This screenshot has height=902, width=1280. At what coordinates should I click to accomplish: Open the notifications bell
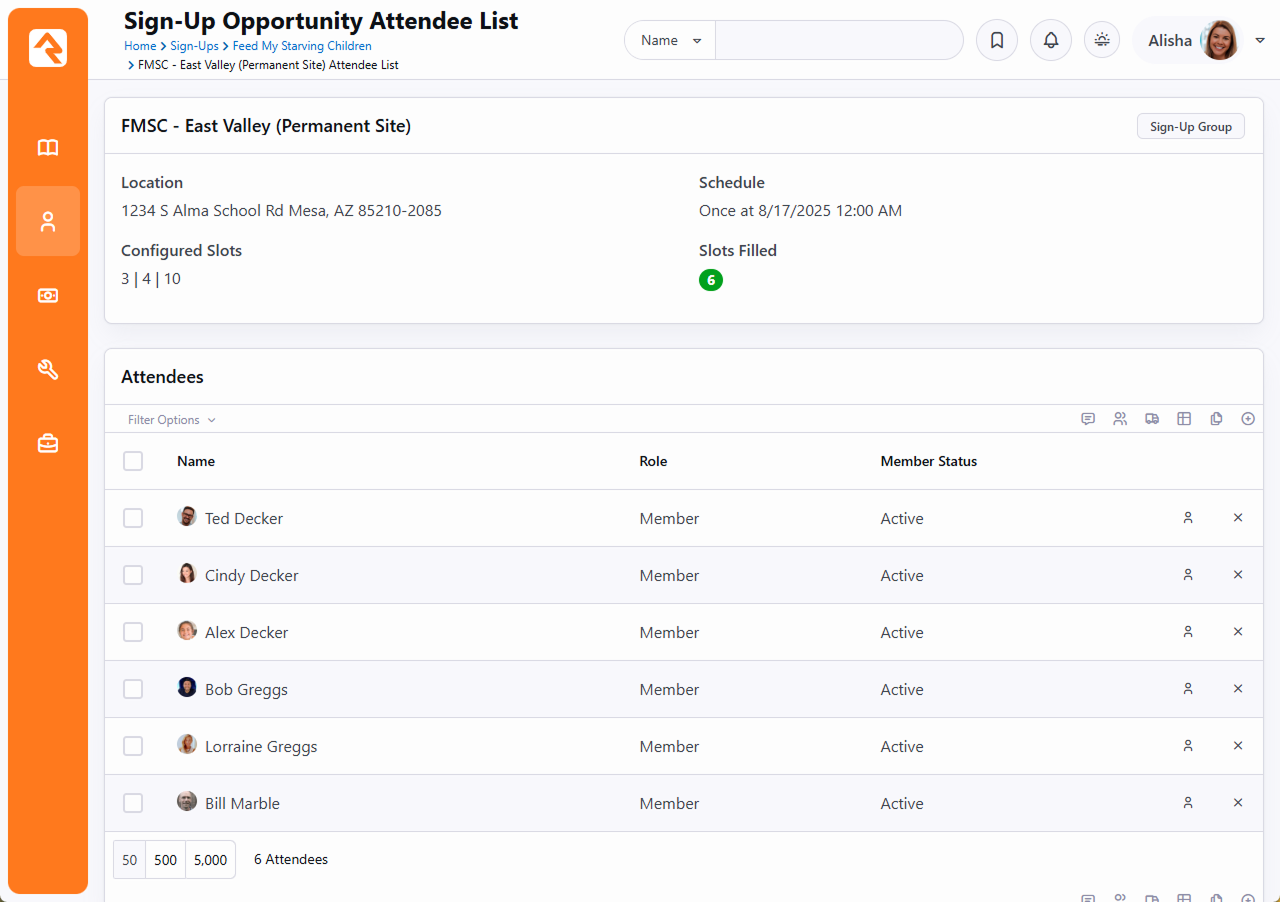coord(1050,40)
